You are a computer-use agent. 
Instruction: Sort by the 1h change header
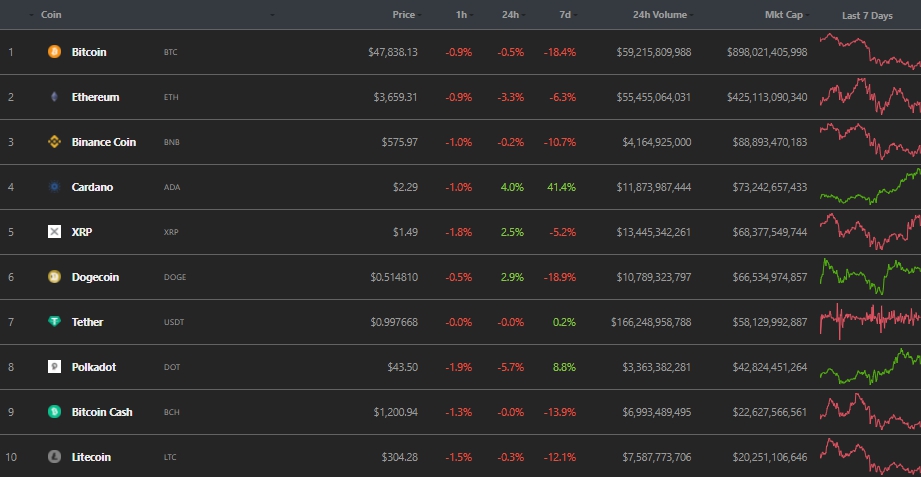pos(460,15)
